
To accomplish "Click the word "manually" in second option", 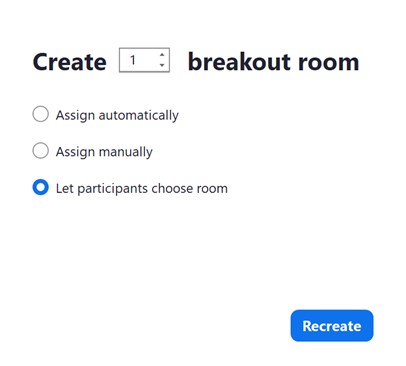I will click(126, 152).
